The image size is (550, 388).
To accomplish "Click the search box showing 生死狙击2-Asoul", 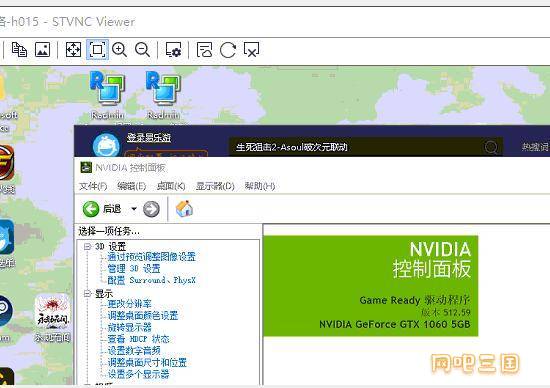I will tap(365, 147).
